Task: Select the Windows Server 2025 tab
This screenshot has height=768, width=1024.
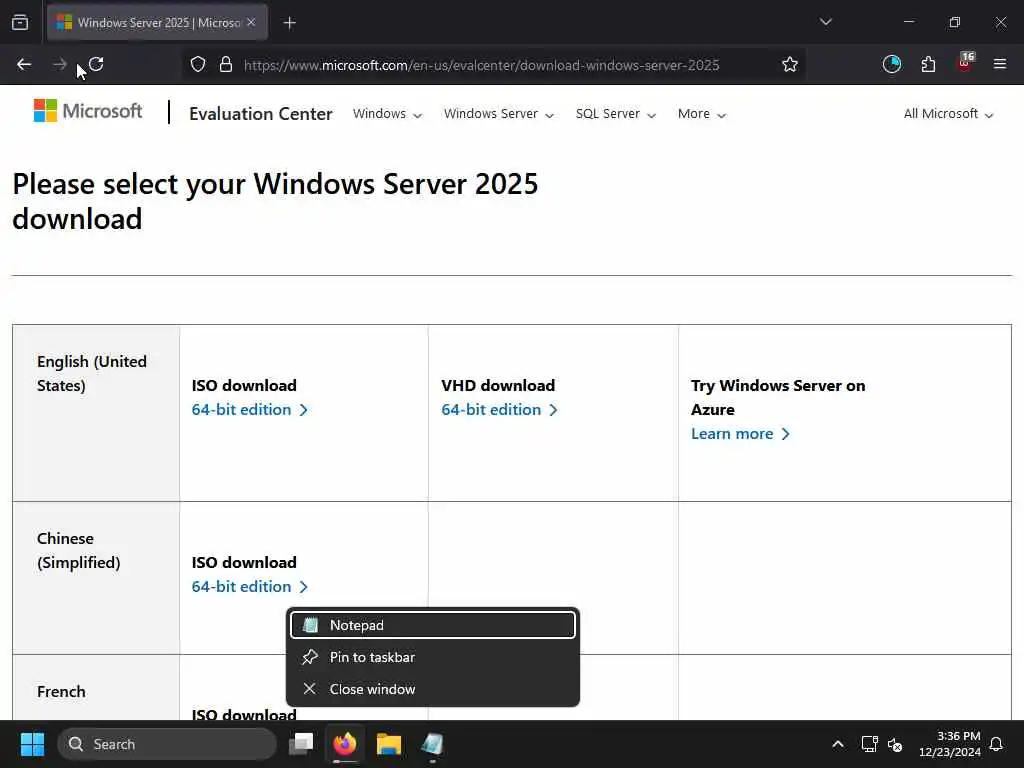Action: (157, 22)
